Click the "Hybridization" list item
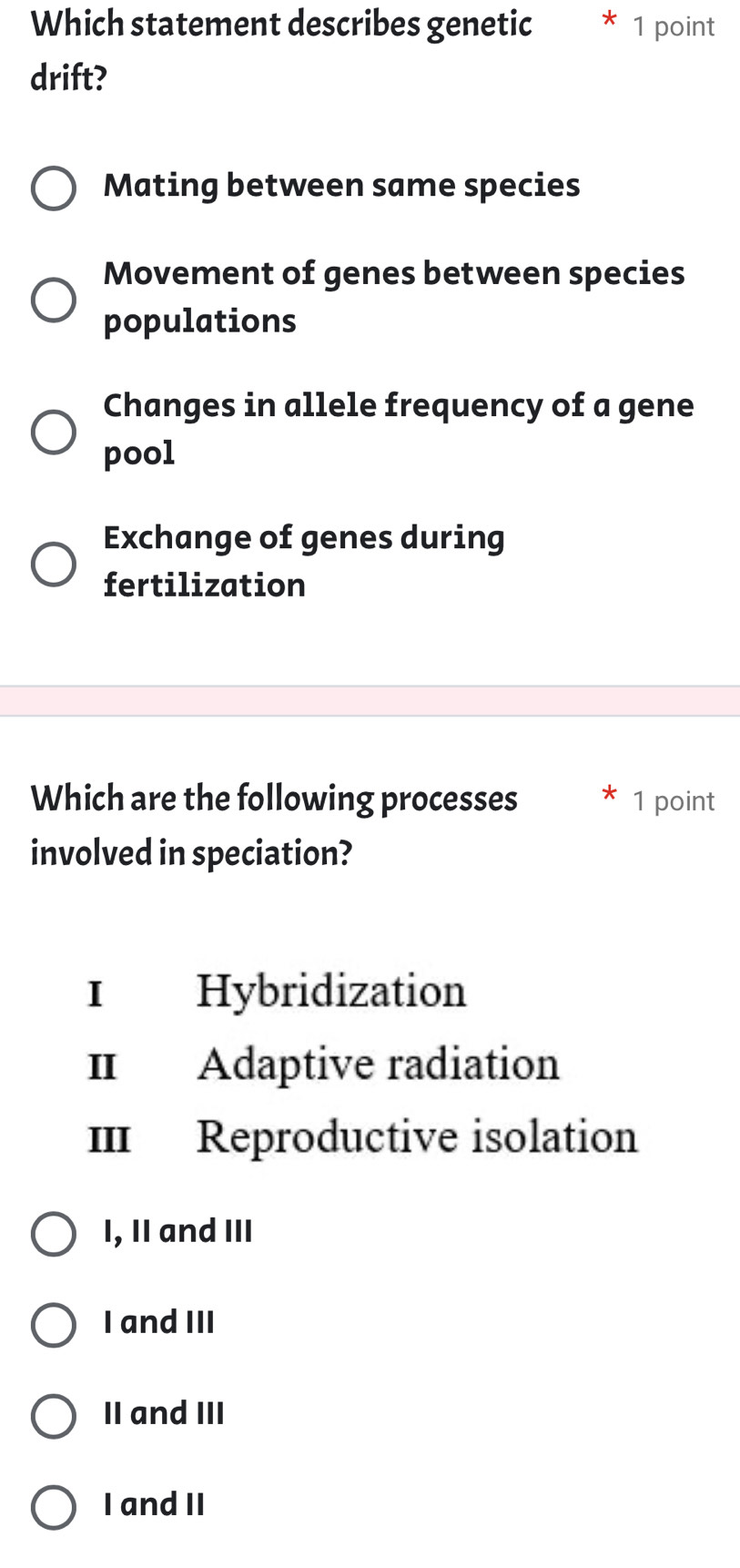 coord(332,993)
